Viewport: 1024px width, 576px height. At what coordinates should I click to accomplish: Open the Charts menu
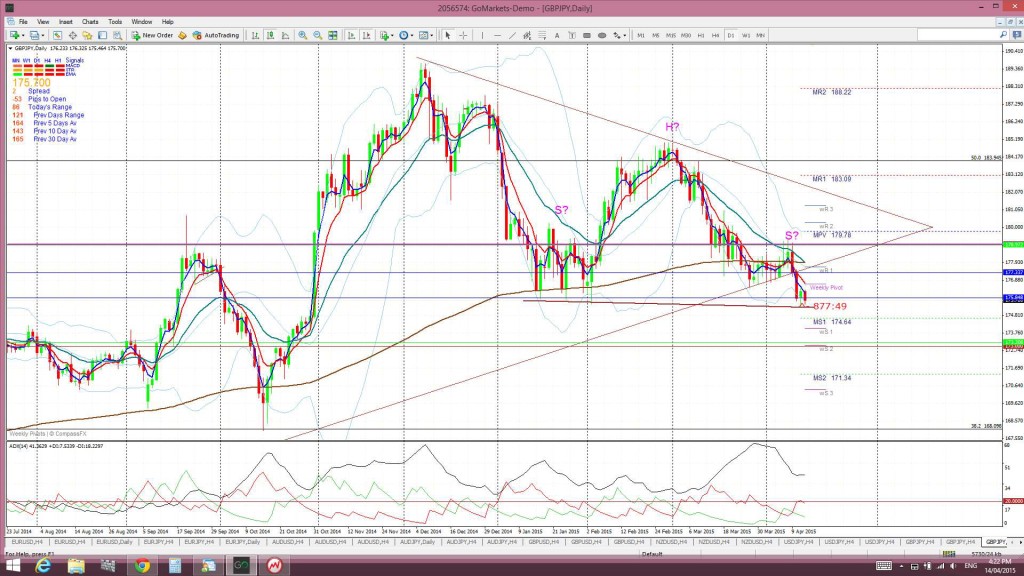coord(90,22)
